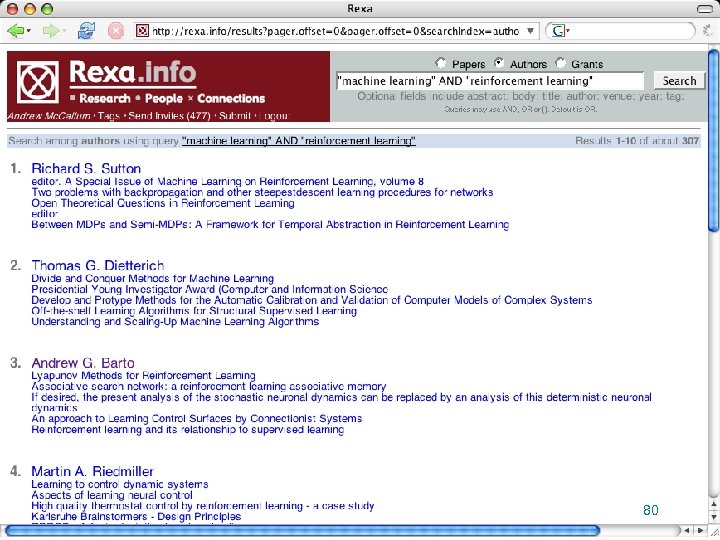This screenshot has width=720, height=540.
Task: Open the Andrew McCallum user link
Action: (49, 116)
